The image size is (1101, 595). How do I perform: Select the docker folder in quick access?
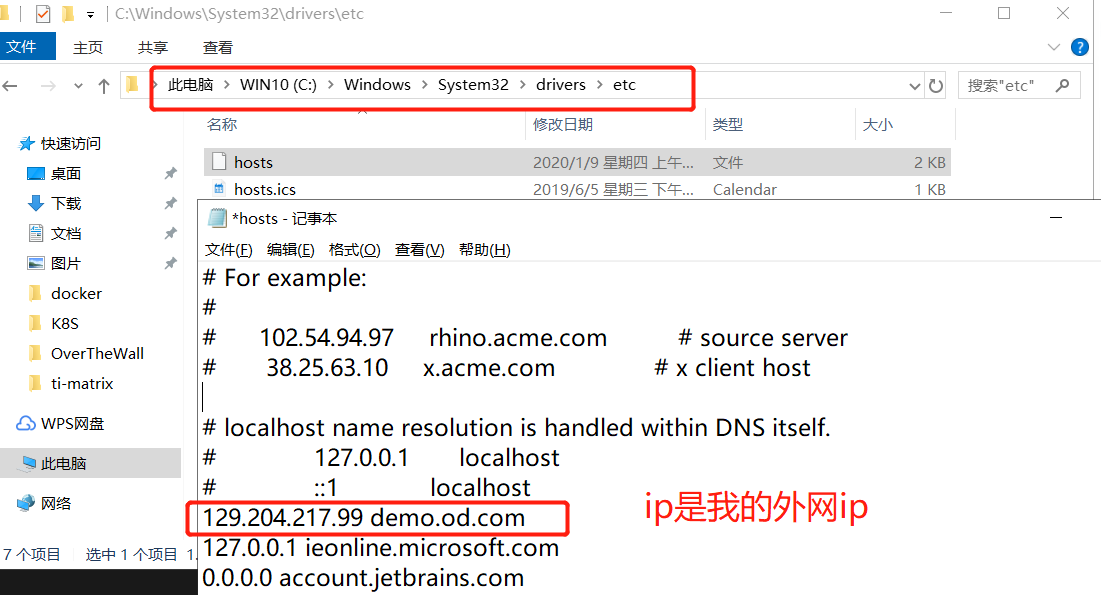(76, 294)
